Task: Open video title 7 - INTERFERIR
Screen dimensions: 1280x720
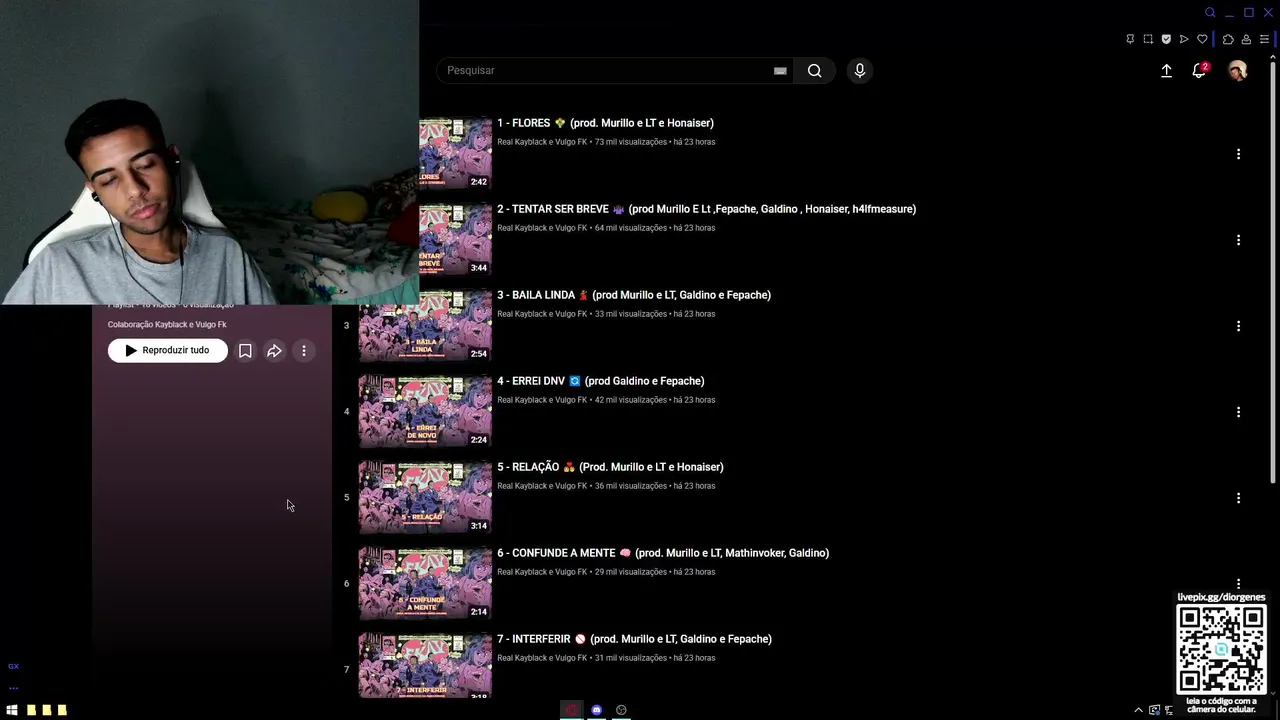Action: click(x=634, y=639)
